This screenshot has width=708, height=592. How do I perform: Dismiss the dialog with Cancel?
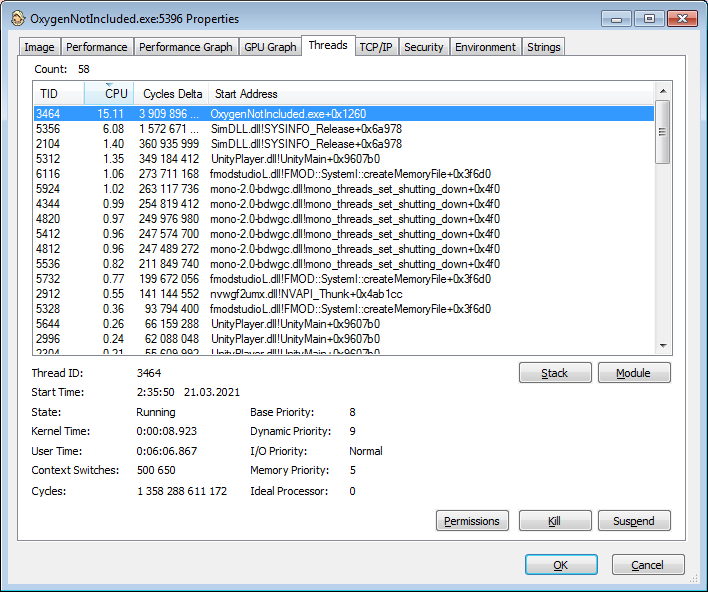648,564
